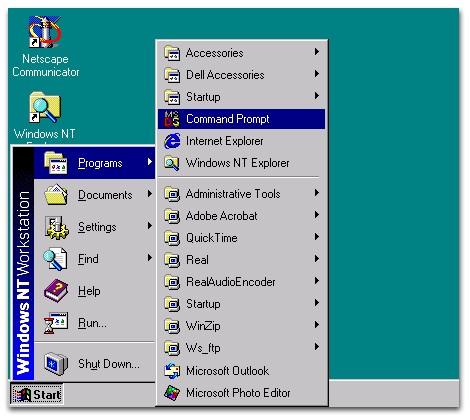
Task: Click the Microsoft Outlook icon
Action: 172,371
